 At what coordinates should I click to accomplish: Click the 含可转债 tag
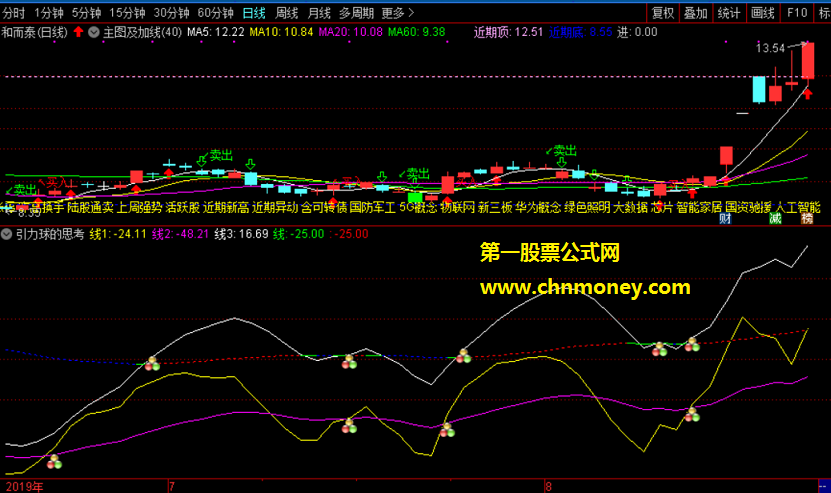(x=324, y=207)
